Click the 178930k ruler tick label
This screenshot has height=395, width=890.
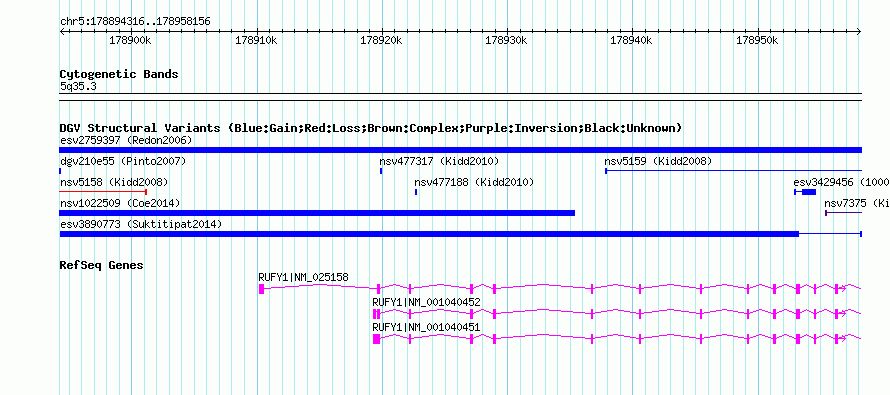click(x=507, y=40)
